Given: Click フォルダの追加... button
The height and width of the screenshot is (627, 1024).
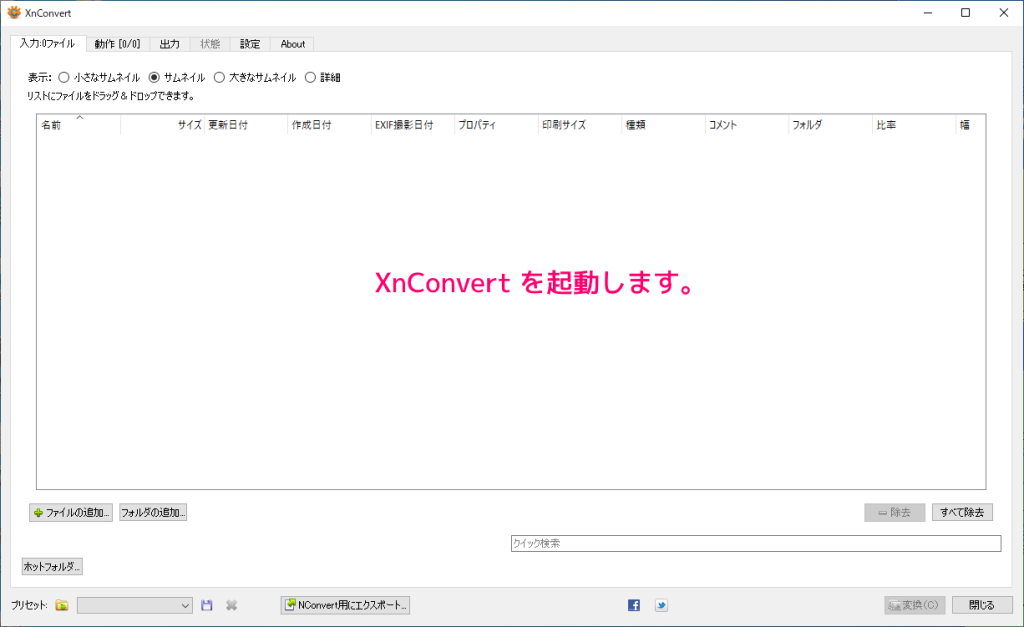Looking at the screenshot, I should pos(153,513).
